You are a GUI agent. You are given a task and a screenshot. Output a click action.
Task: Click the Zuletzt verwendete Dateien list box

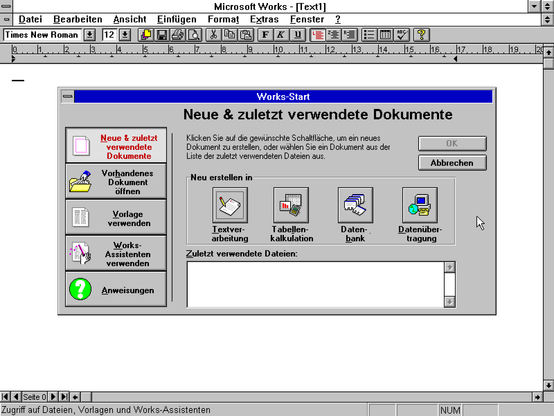tap(316, 285)
